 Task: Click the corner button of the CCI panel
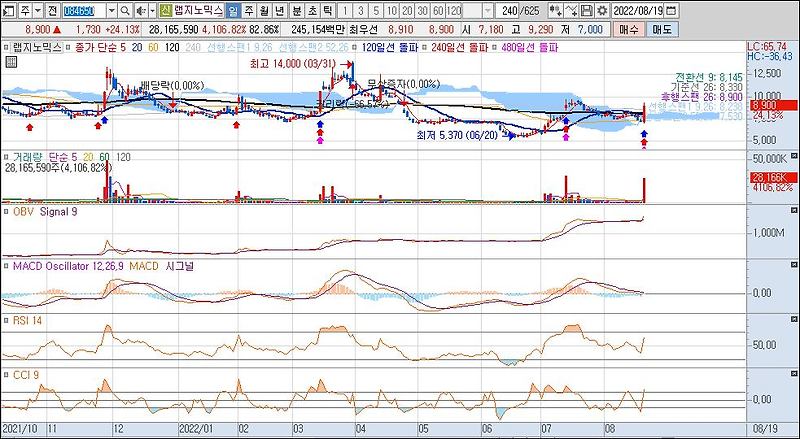[x=794, y=374]
